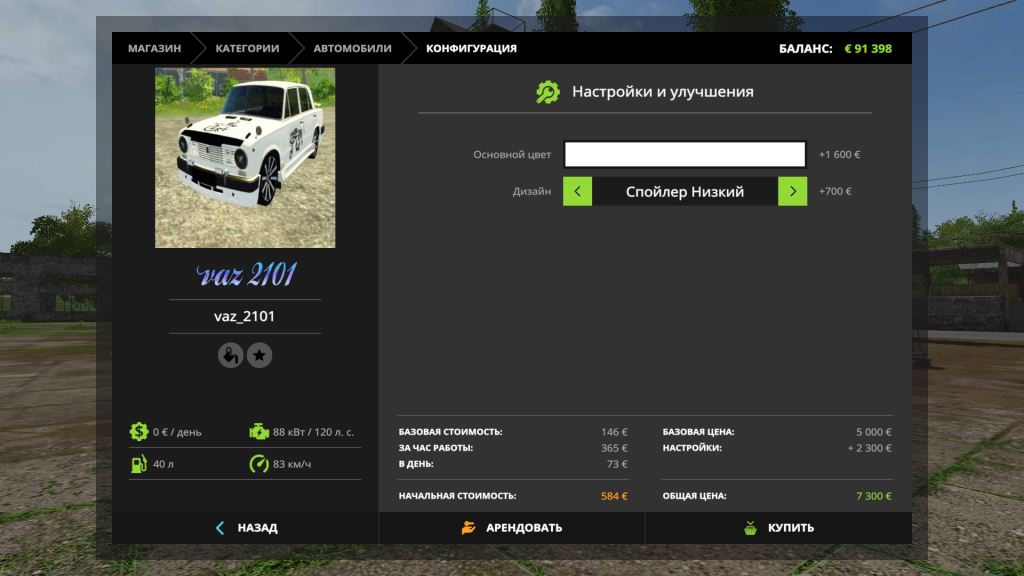Click the wrench-gear settings icon
Image resolution: width=1024 pixels, height=576 pixels.
(x=548, y=92)
